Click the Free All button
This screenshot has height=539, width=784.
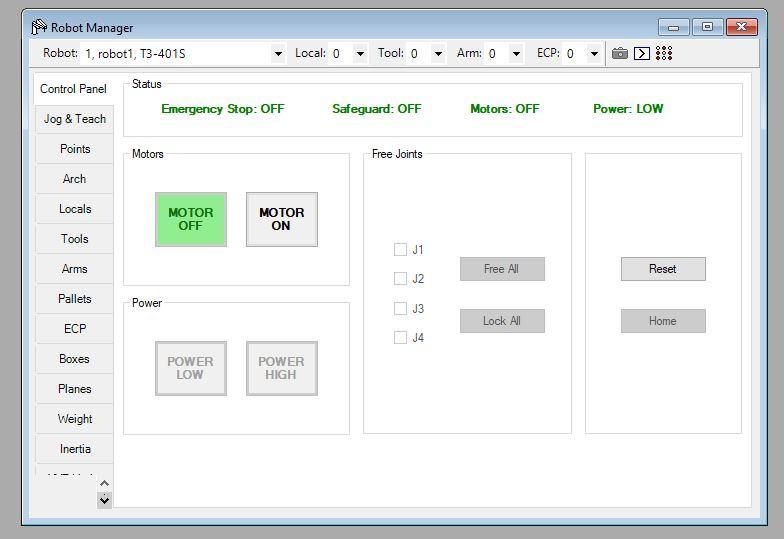point(502,269)
